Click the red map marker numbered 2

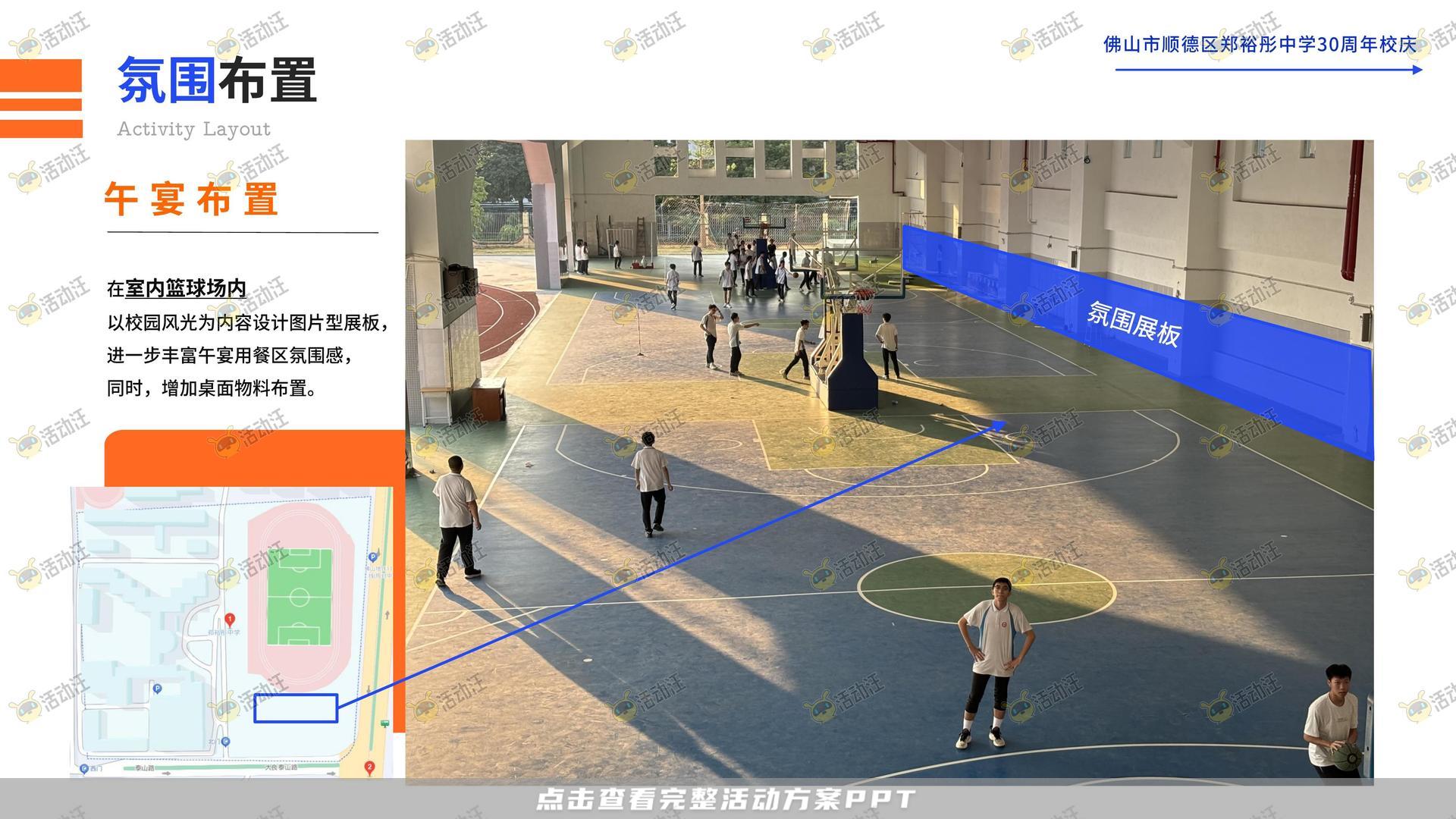click(x=370, y=767)
